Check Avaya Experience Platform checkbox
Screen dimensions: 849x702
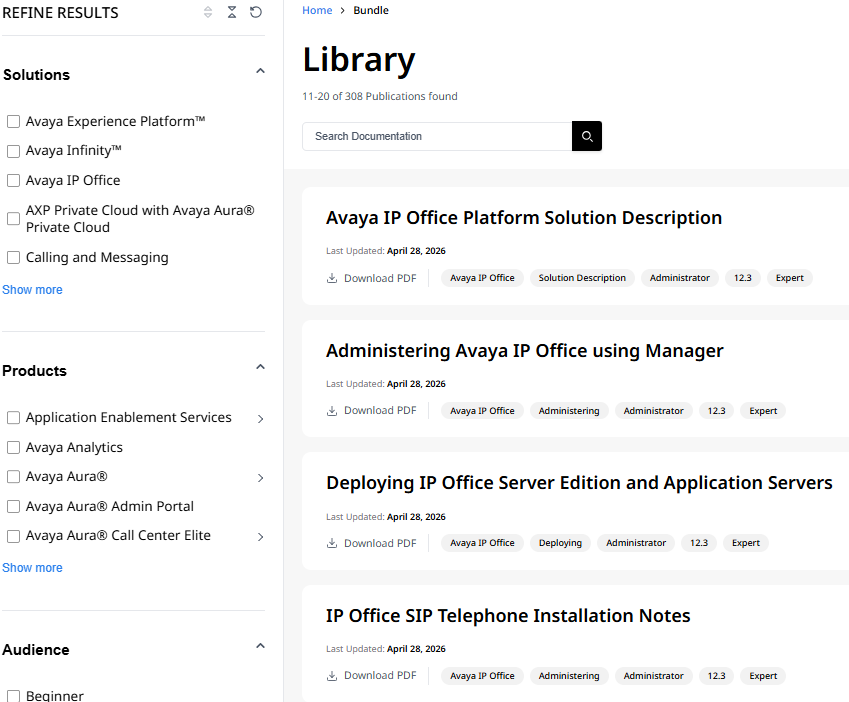click(x=14, y=121)
